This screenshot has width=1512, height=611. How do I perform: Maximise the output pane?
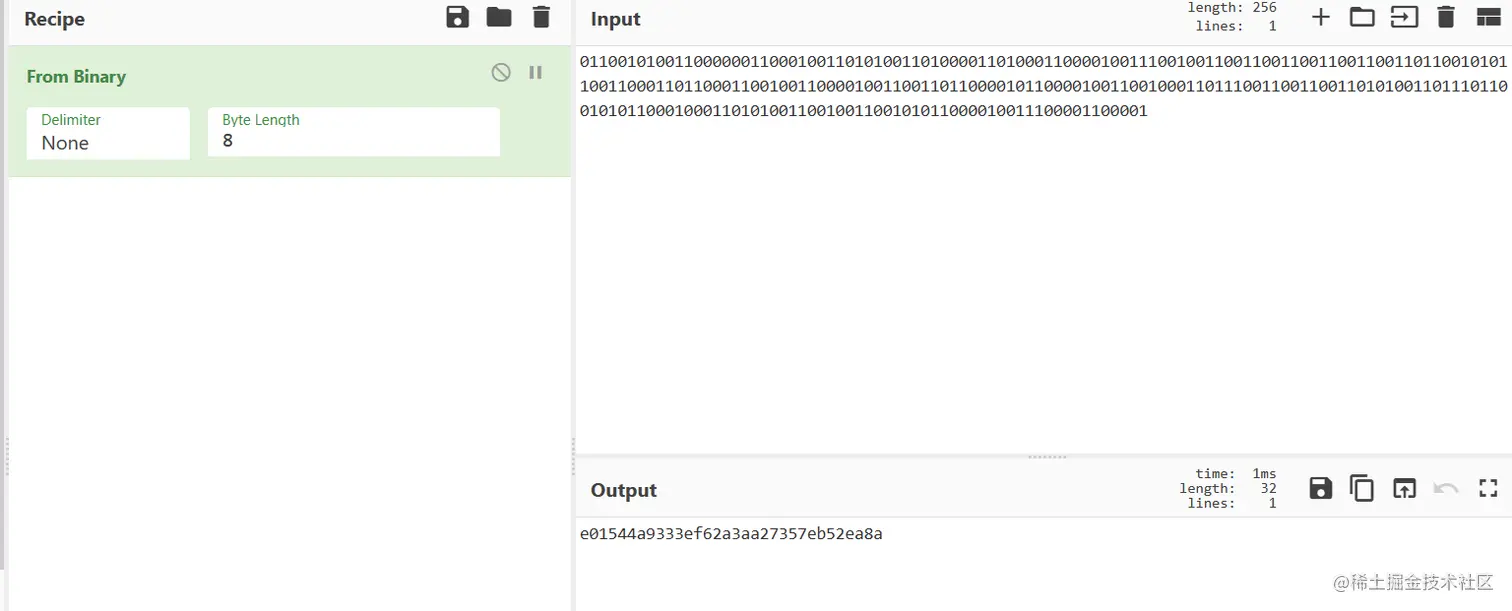coord(1488,488)
